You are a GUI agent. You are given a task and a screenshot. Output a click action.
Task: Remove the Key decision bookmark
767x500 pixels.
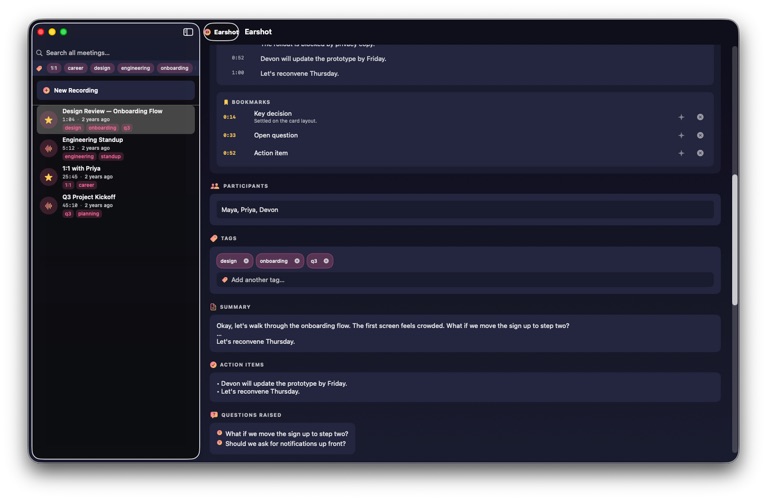pos(700,117)
